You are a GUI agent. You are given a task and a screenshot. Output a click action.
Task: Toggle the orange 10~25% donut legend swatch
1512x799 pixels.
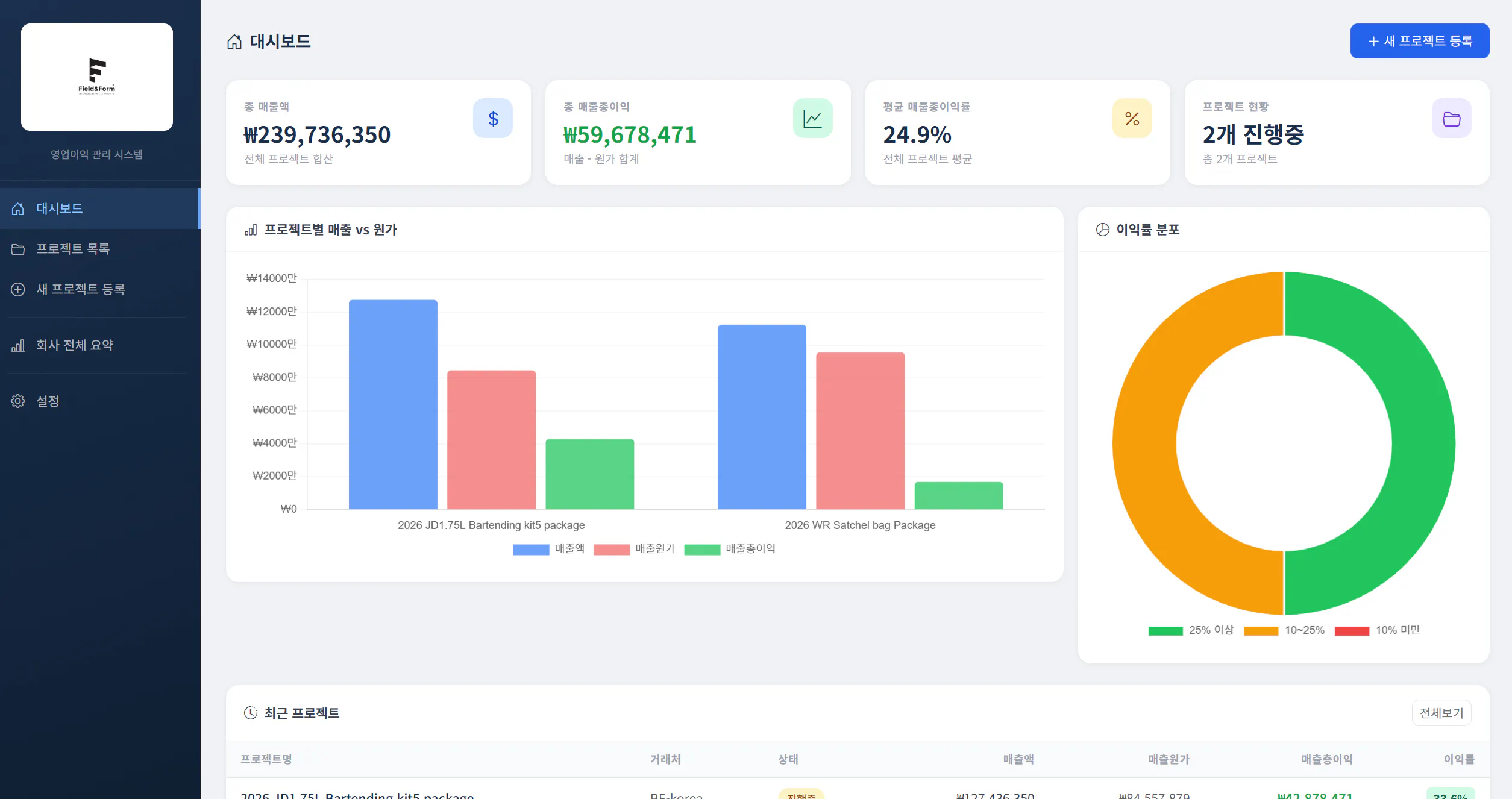tap(1261, 631)
